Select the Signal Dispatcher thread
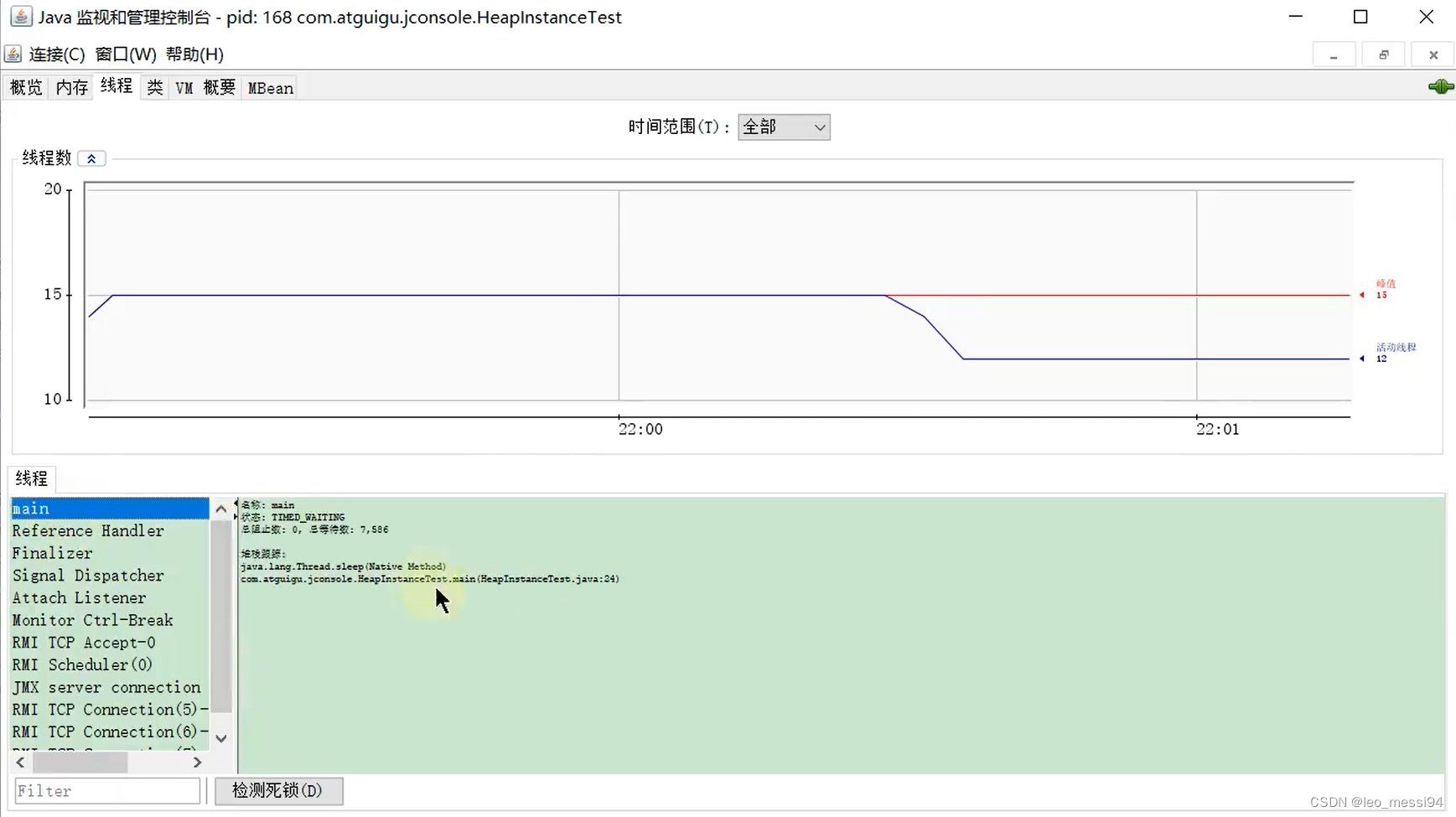The height and width of the screenshot is (817, 1456). (110, 576)
